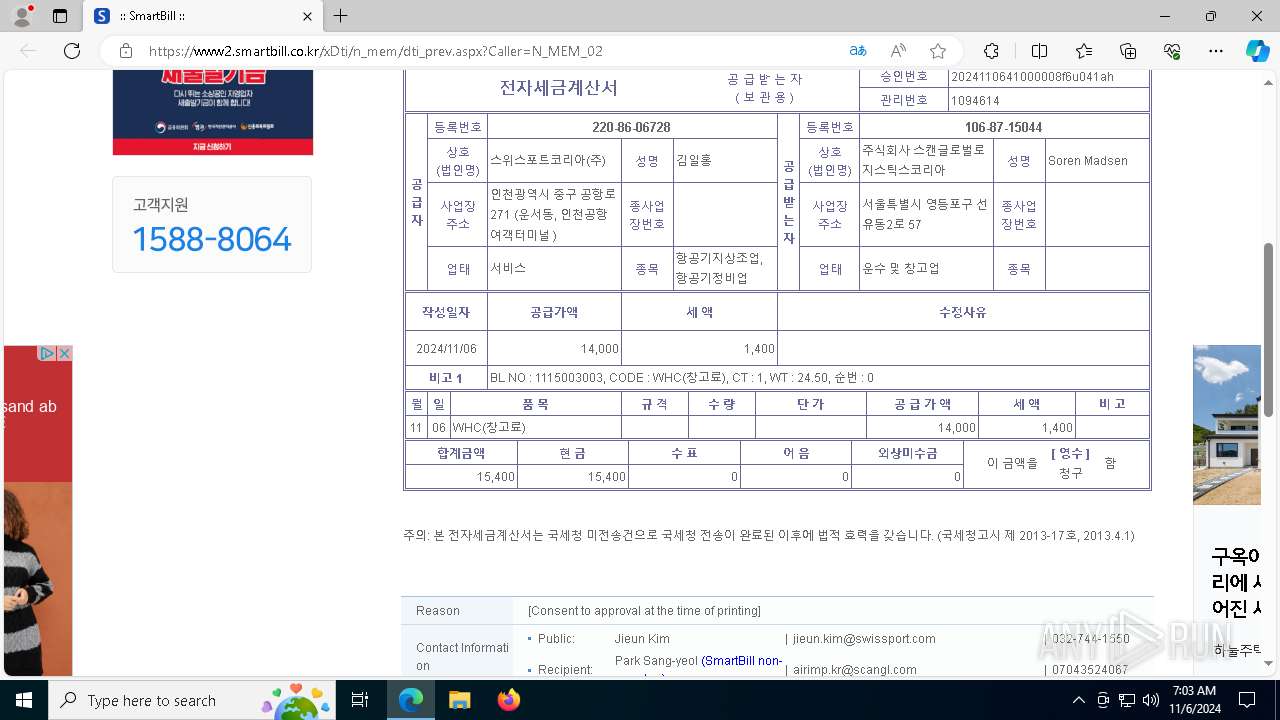Click the 전자세금계산서 document title
The height and width of the screenshot is (720, 1280).
[x=559, y=88]
